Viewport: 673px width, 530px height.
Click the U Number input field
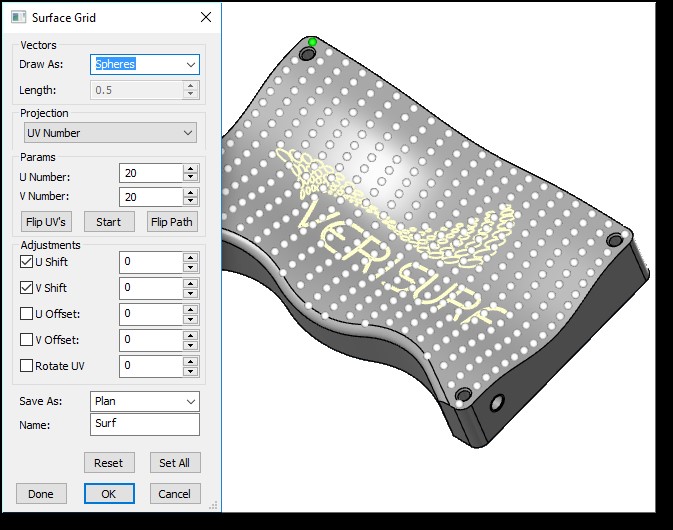(x=151, y=173)
